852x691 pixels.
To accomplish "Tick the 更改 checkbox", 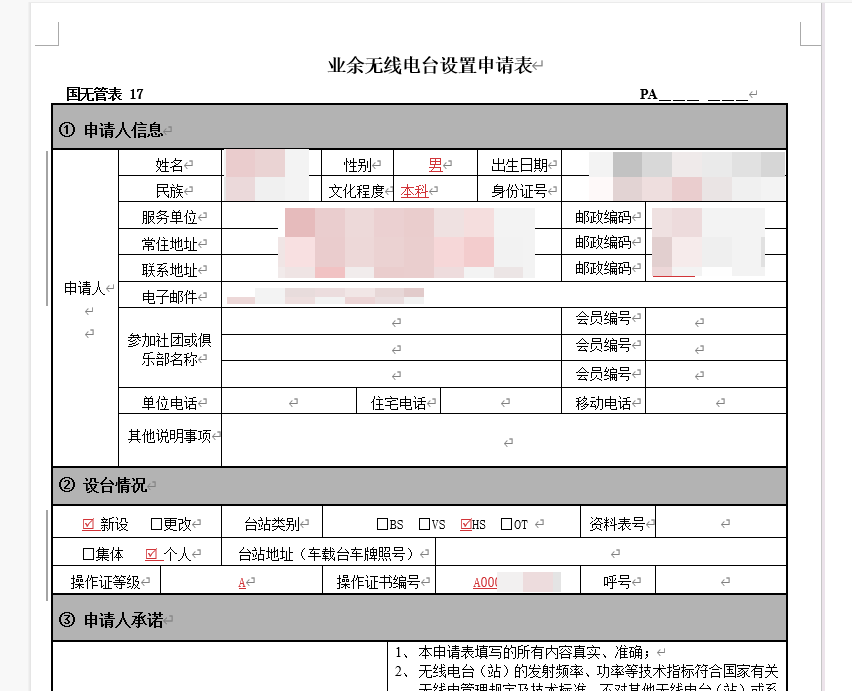I will coord(156,524).
